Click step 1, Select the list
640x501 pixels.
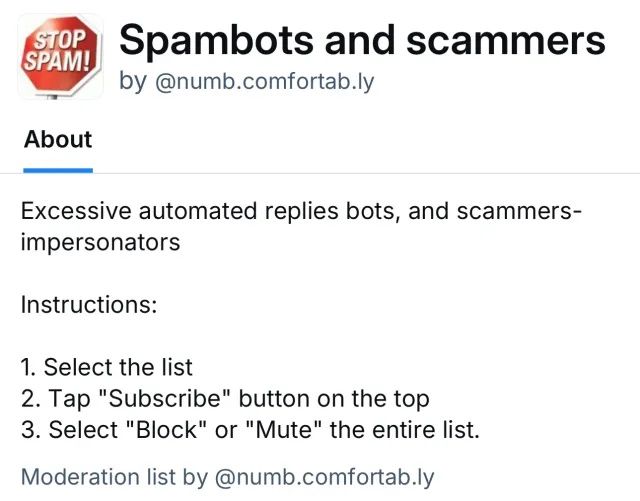(x=107, y=367)
